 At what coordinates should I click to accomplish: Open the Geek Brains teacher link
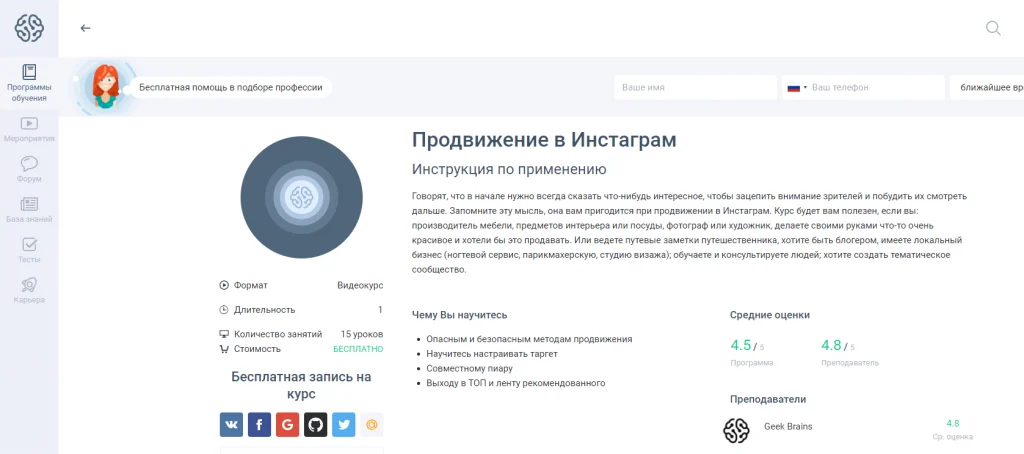coord(788,427)
